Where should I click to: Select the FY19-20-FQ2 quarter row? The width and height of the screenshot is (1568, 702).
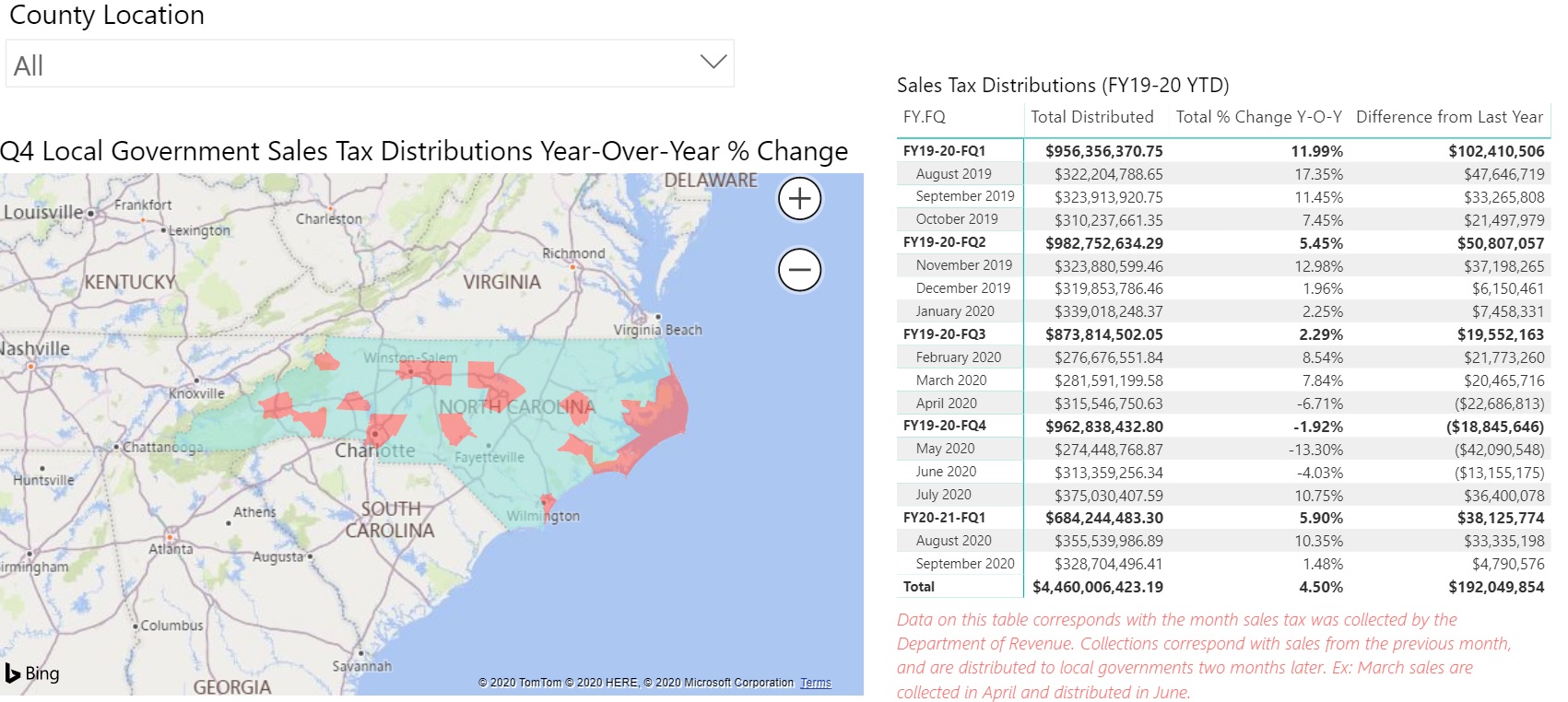(x=944, y=242)
